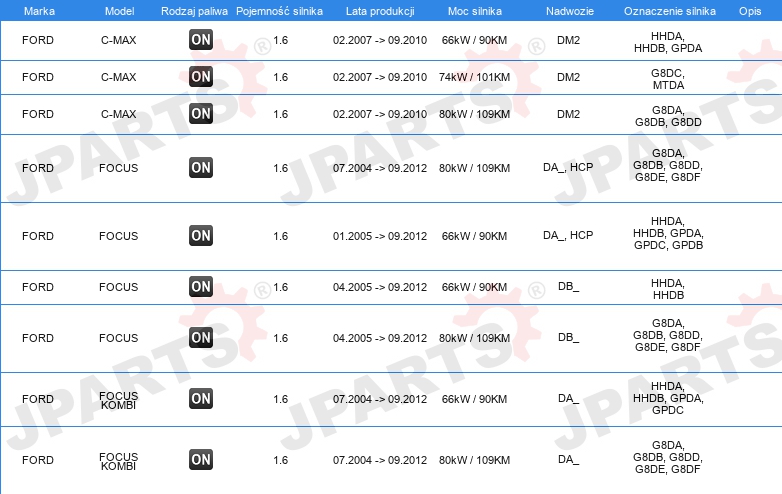Click DA_, HCP body in the 66kW FOCUS row
The width and height of the screenshot is (782, 494).
tap(568, 235)
